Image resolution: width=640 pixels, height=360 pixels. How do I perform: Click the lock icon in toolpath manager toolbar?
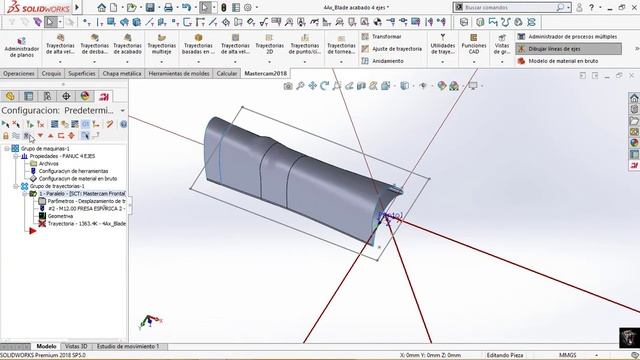(6, 136)
